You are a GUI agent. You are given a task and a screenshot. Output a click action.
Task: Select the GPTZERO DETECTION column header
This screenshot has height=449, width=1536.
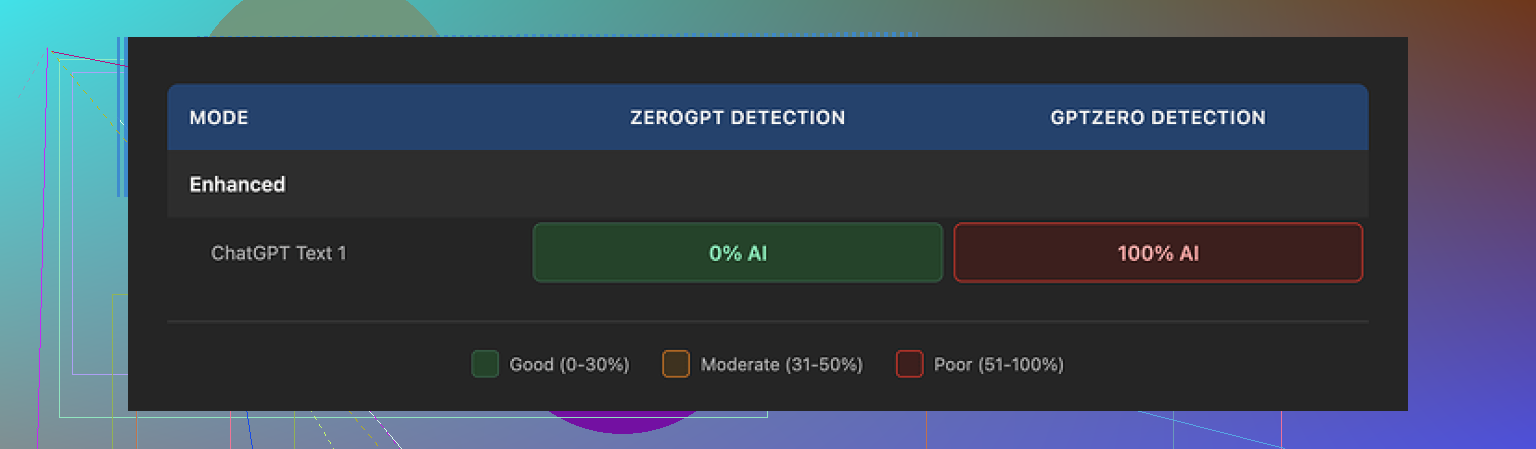(1158, 118)
